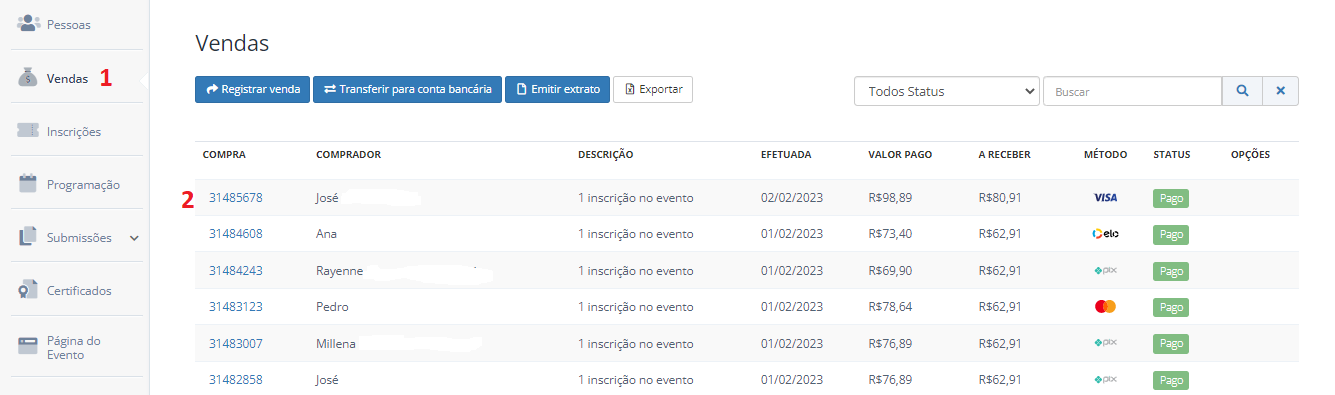The height and width of the screenshot is (395, 1335).
Task: Click the Submissões documents icon
Action: [28, 237]
